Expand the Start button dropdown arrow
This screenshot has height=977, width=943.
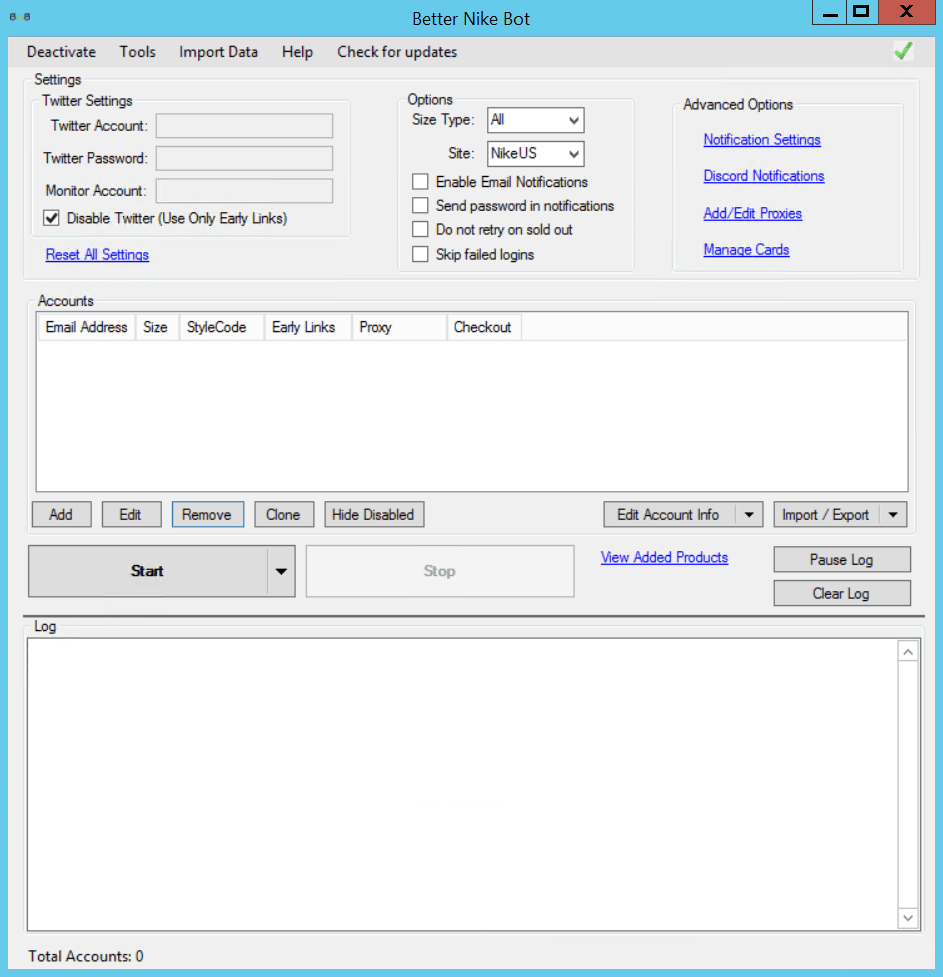281,571
